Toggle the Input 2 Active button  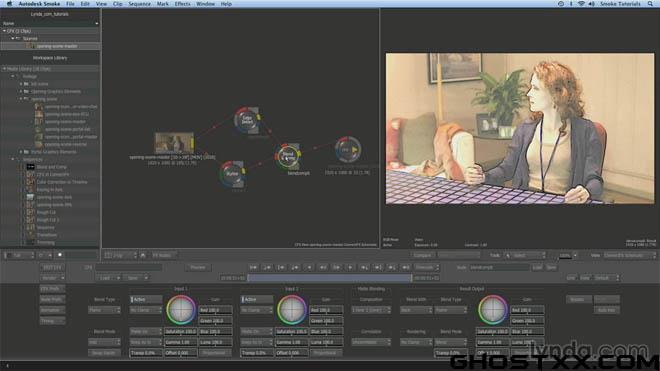[257, 299]
